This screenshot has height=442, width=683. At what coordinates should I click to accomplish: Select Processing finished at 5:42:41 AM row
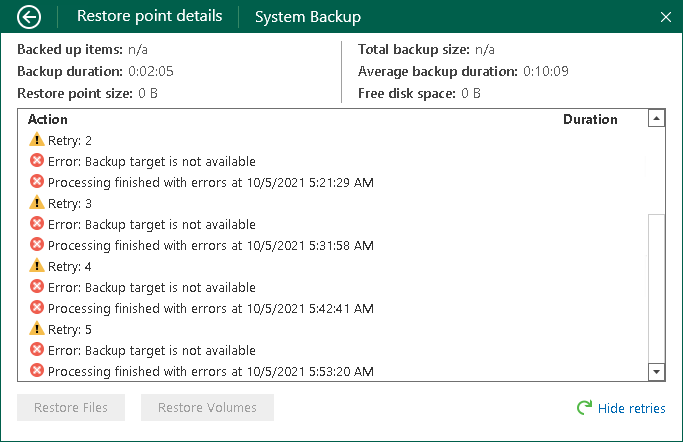tap(210, 308)
